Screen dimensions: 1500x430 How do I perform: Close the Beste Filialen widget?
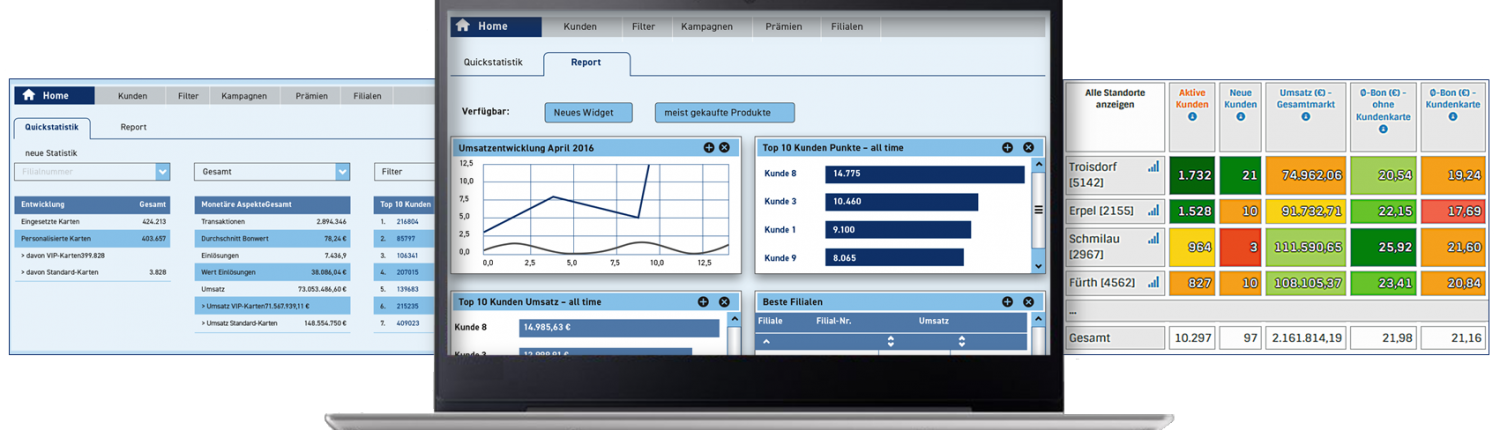coord(1028,302)
